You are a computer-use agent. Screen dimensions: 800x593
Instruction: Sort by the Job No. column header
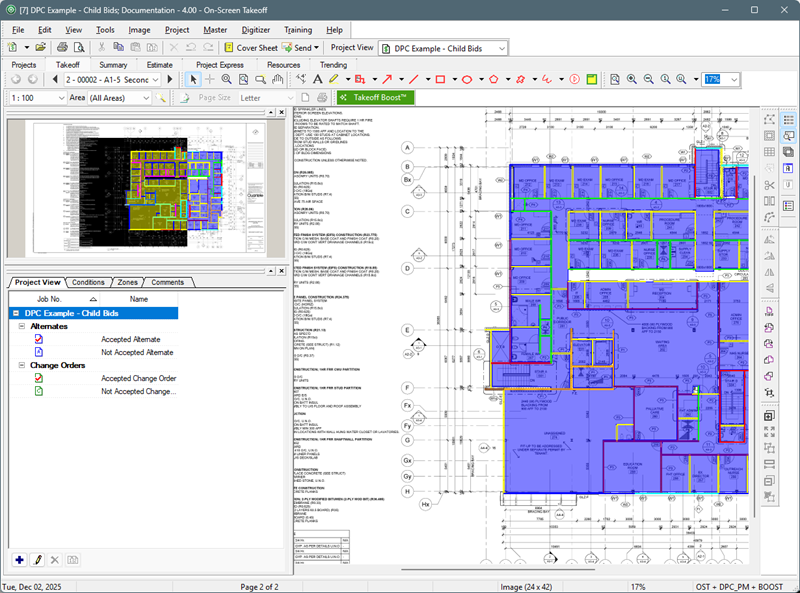click(54, 299)
